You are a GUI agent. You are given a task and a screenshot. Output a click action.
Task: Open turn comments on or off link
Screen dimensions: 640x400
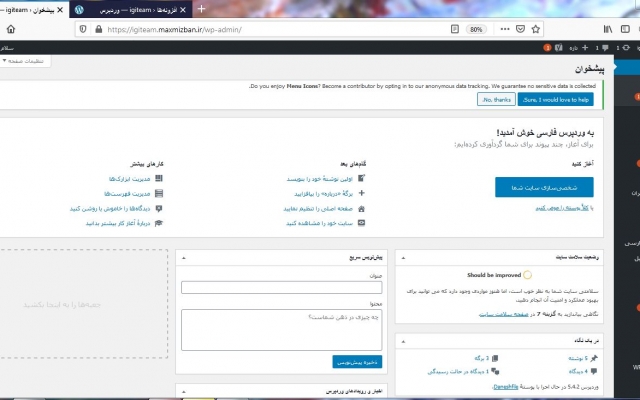pos(110,209)
